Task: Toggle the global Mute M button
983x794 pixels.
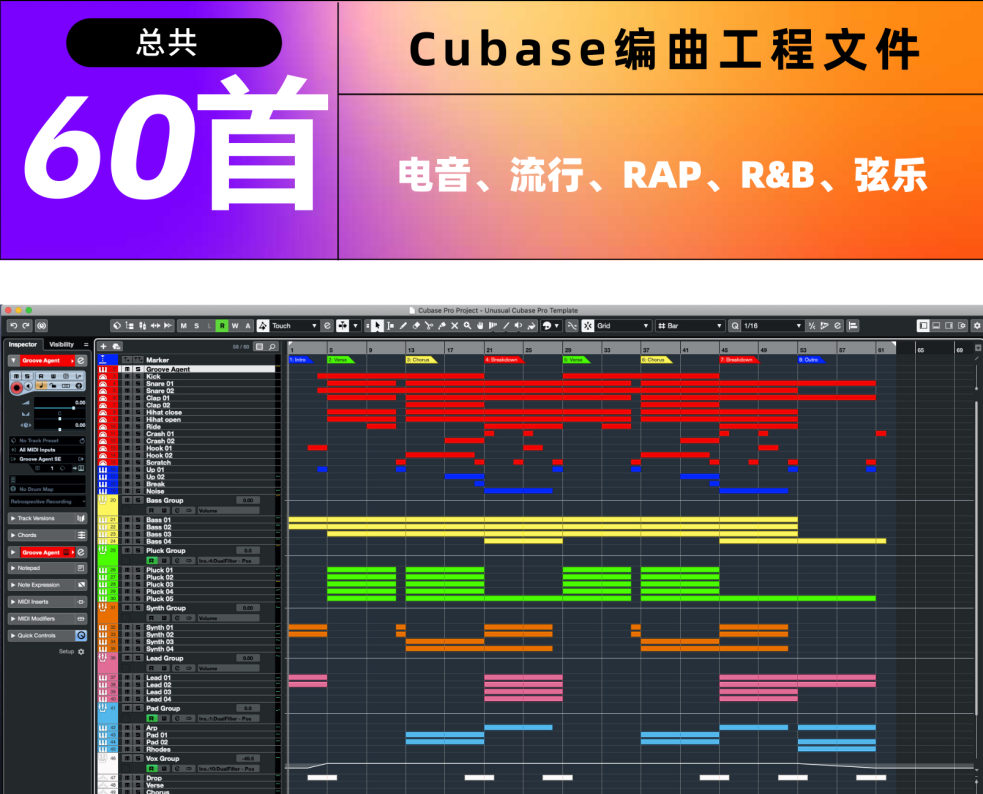Action: (184, 326)
